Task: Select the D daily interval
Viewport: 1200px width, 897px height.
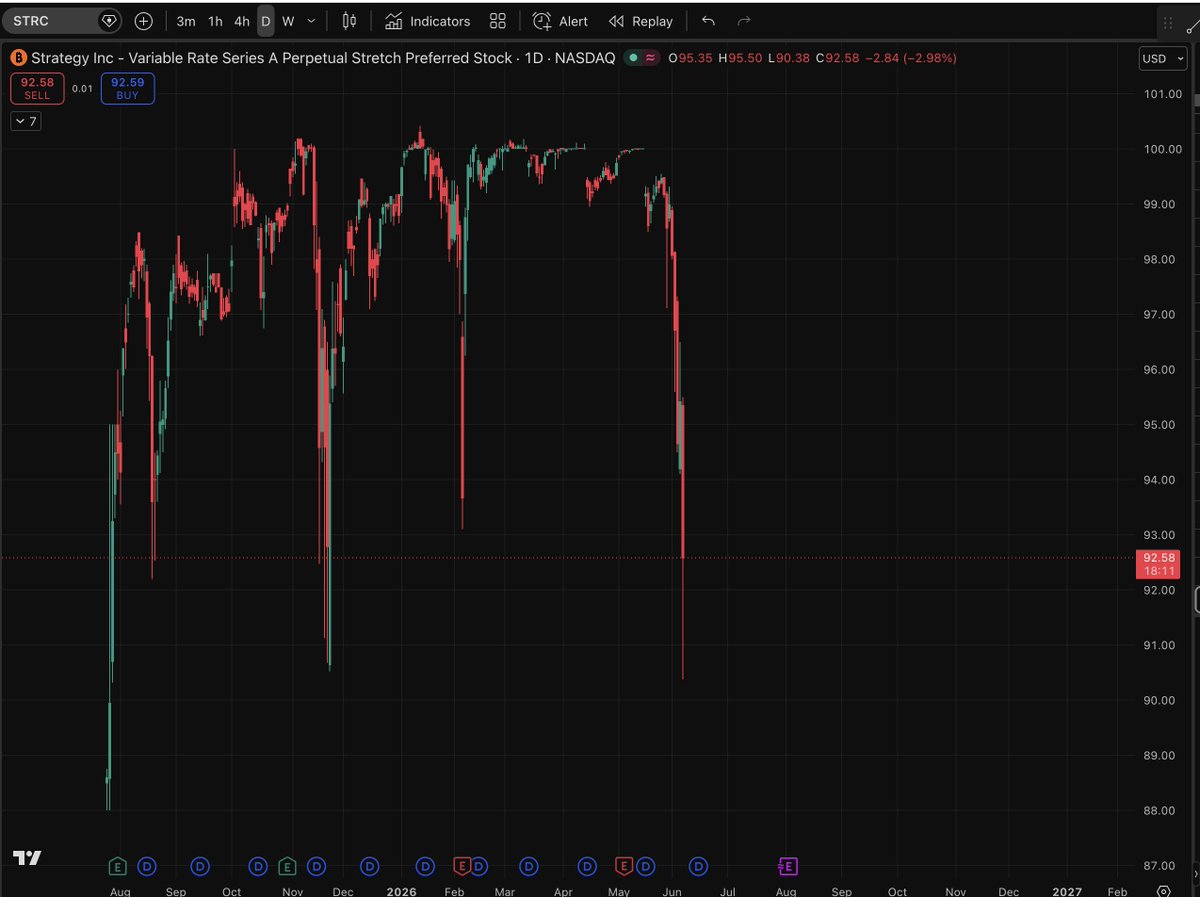Action: click(266, 21)
